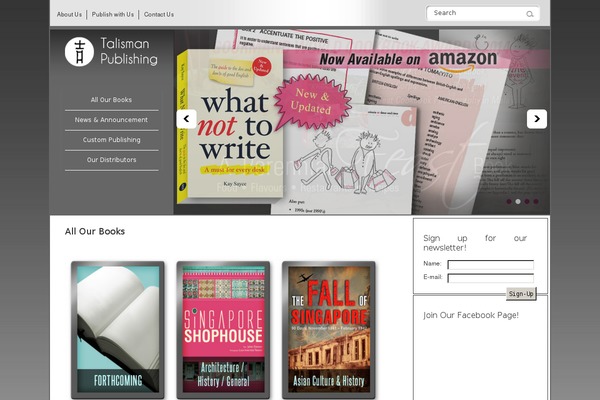This screenshot has height=400, width=600.
Task: Open The Fall of Singapore cover
Action: [x=329, y=330]
